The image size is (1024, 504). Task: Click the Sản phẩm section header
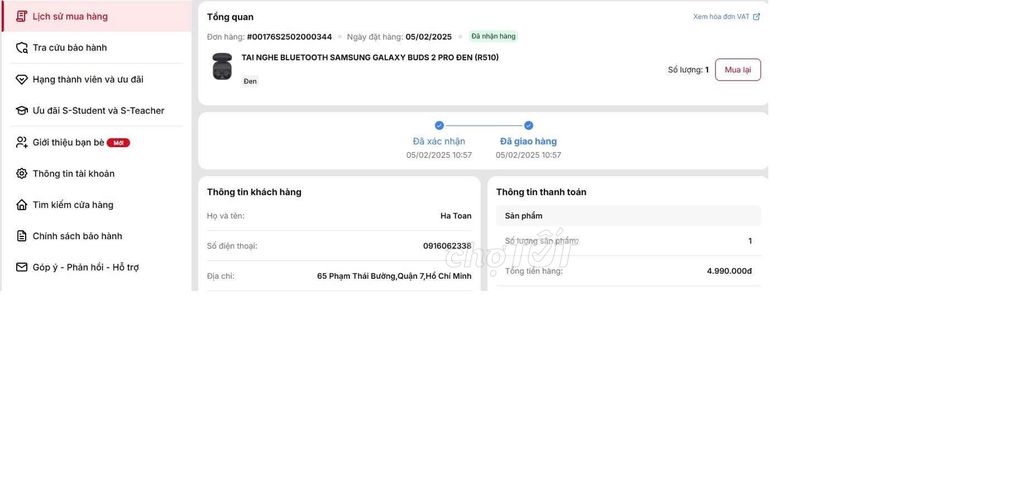(x=628, y=215)
